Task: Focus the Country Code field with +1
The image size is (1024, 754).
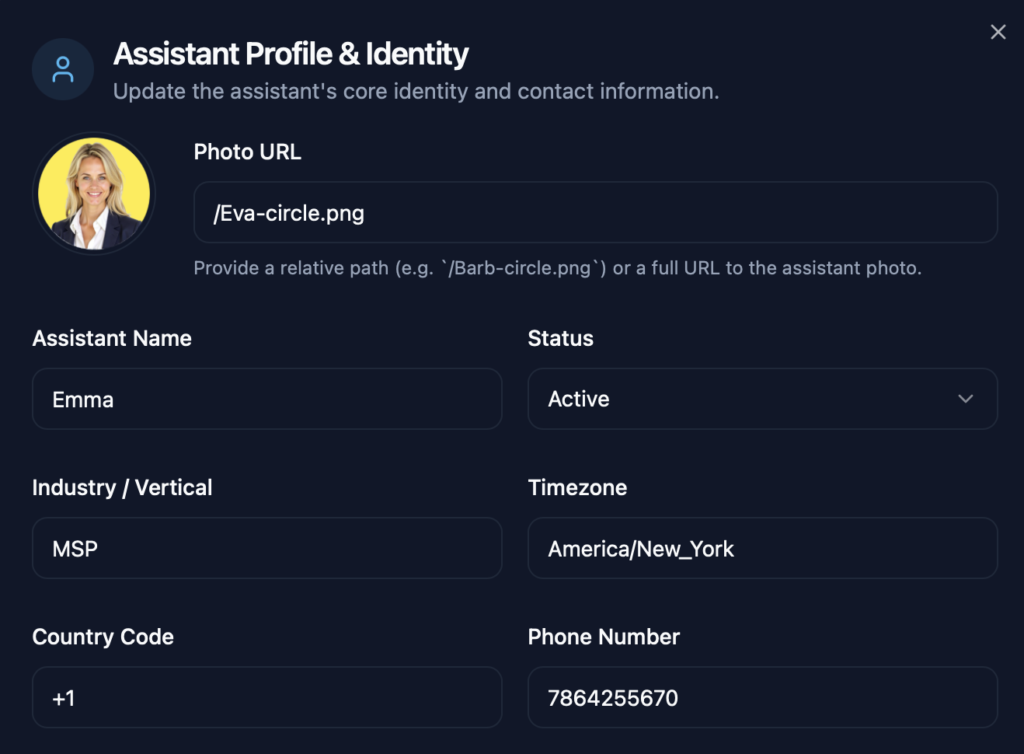Action: 267,697
